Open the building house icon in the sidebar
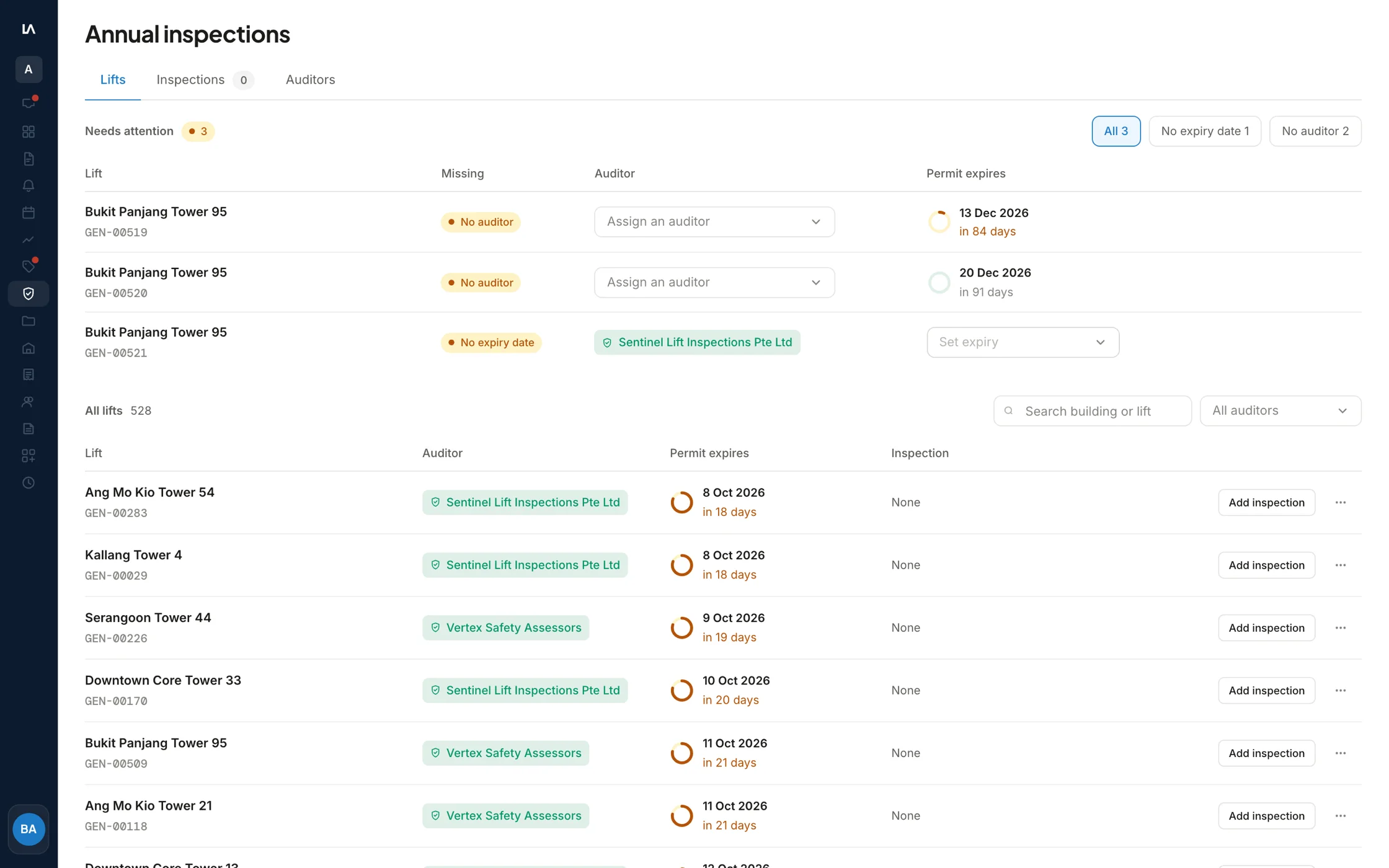The width and height of the screenshot is (1389, 868). point(29,348)
